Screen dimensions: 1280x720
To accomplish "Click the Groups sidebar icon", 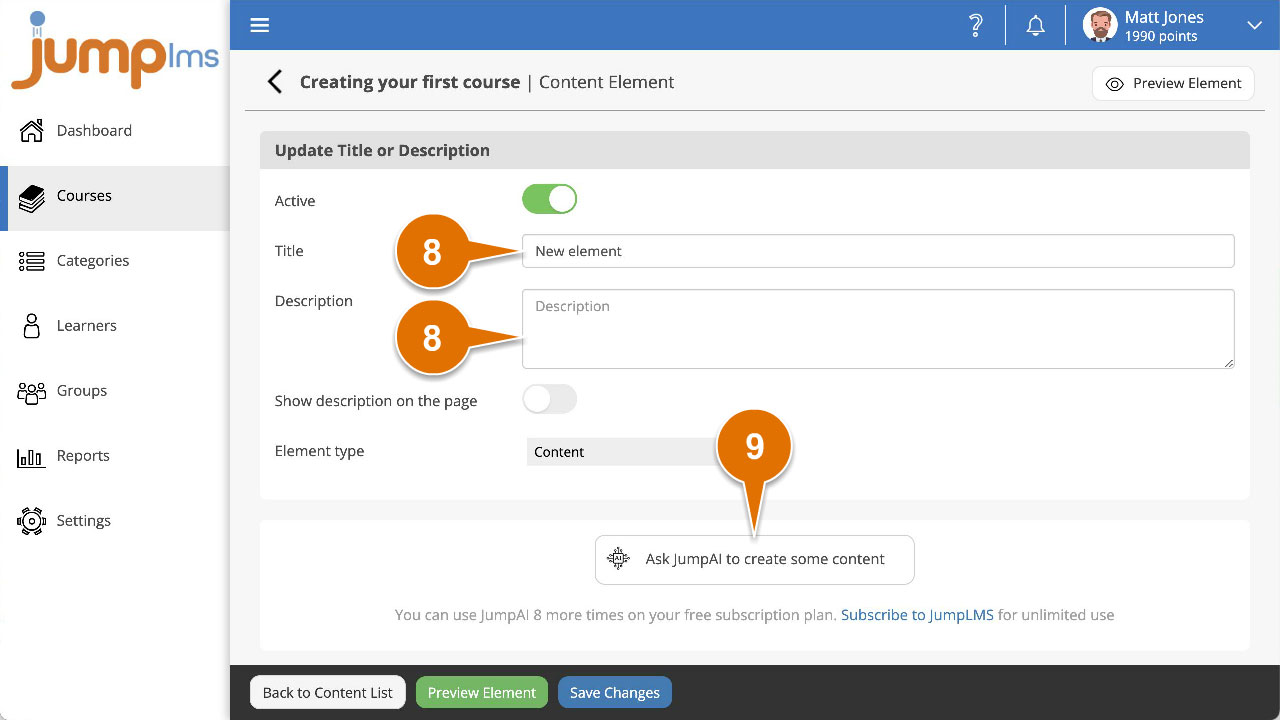I will click(32, 390).
